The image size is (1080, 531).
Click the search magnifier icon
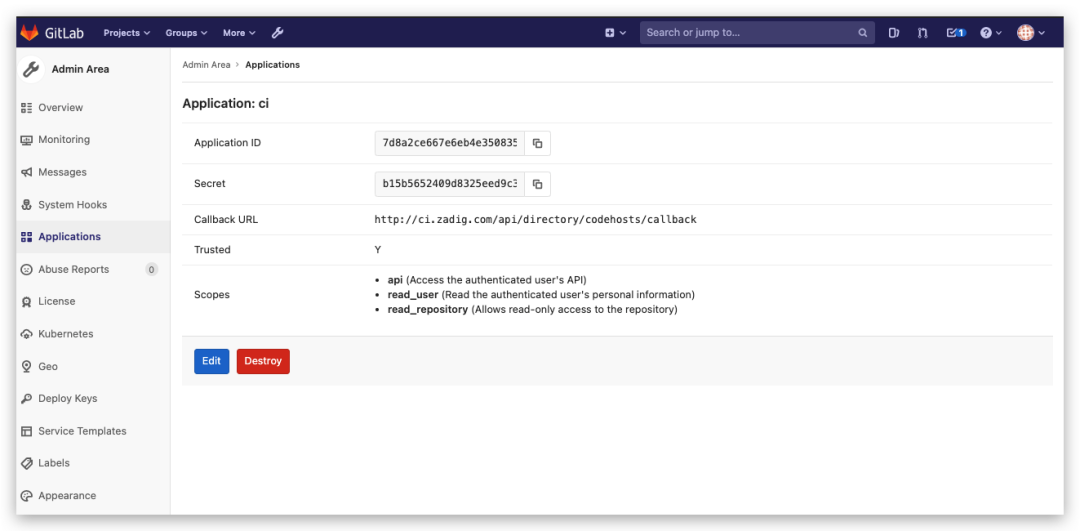(862, 32)
